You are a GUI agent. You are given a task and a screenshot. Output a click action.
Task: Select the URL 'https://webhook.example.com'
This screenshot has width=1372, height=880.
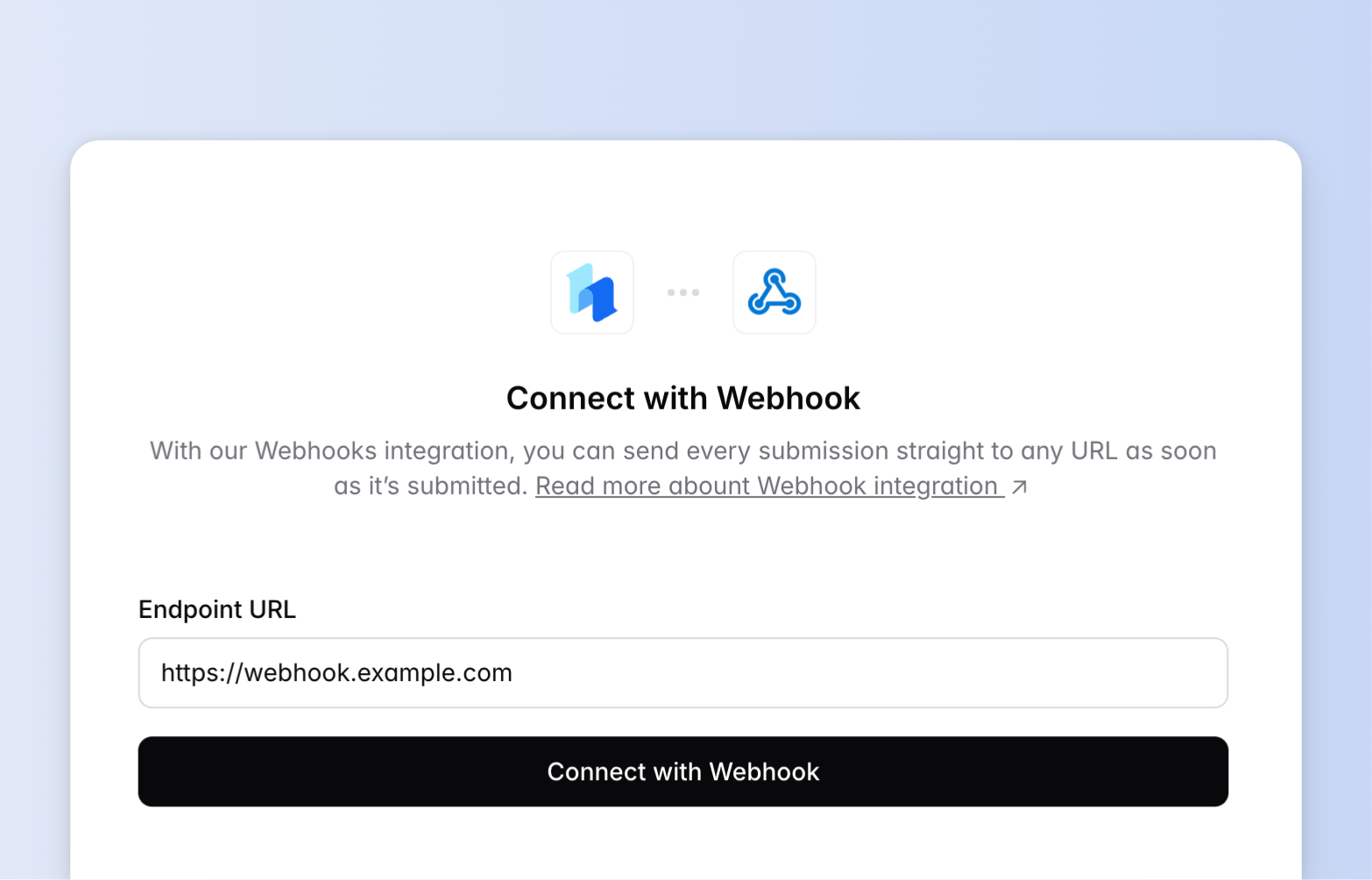tap(336, 672)
